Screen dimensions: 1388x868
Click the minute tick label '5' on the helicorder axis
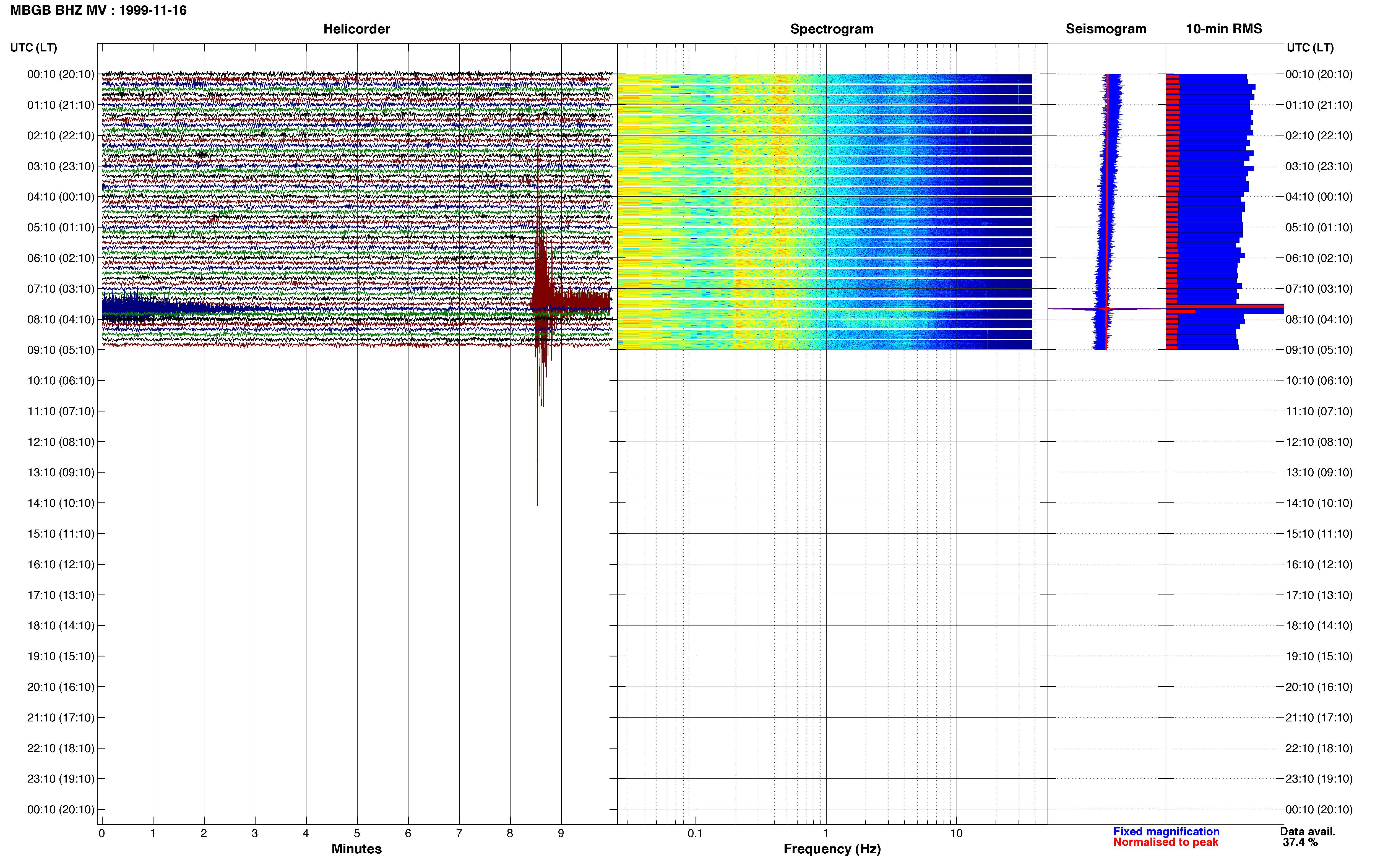(356, 833)
